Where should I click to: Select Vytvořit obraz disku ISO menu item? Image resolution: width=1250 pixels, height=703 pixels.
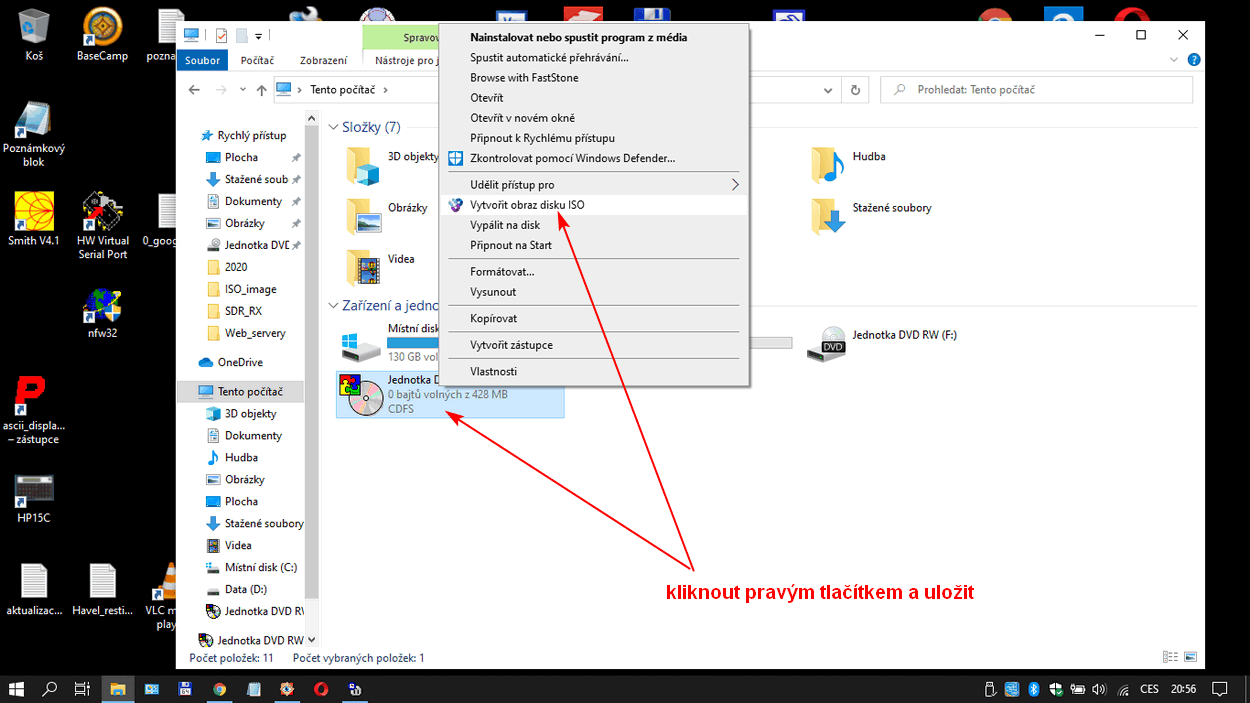point(527,205)
